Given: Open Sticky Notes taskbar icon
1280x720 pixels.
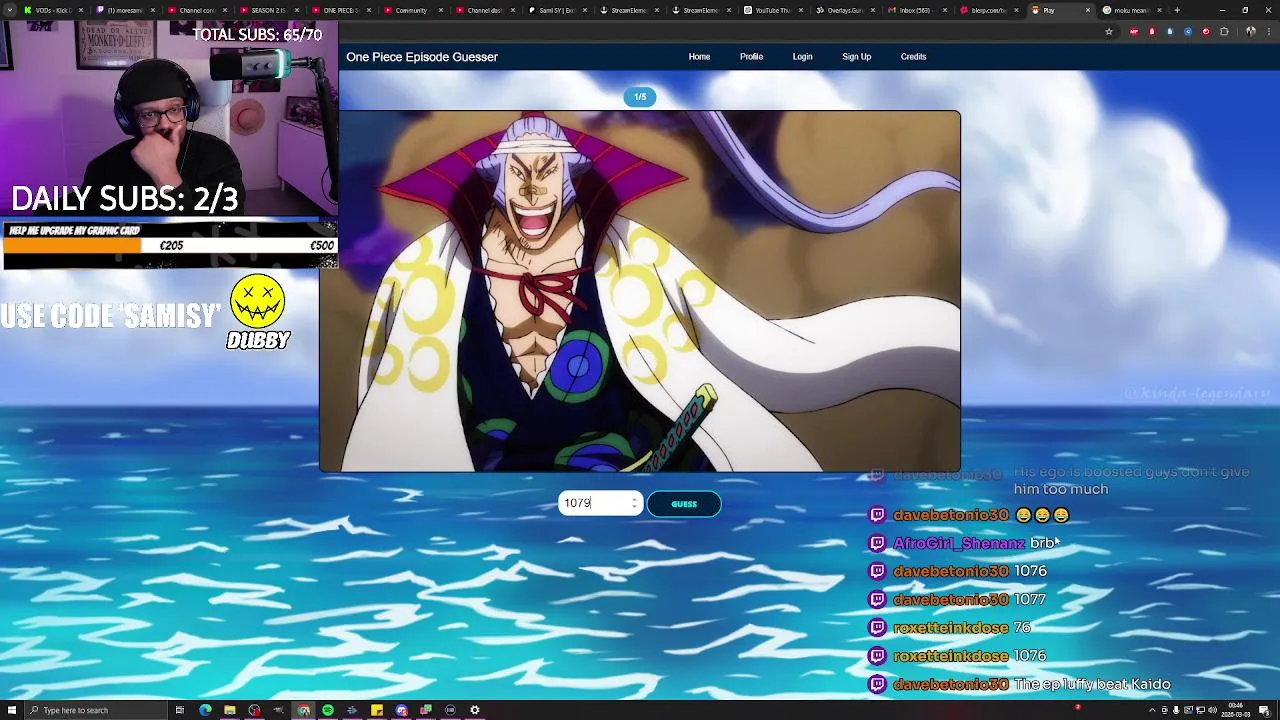Looking at the screenshot, I should [377, 710].
